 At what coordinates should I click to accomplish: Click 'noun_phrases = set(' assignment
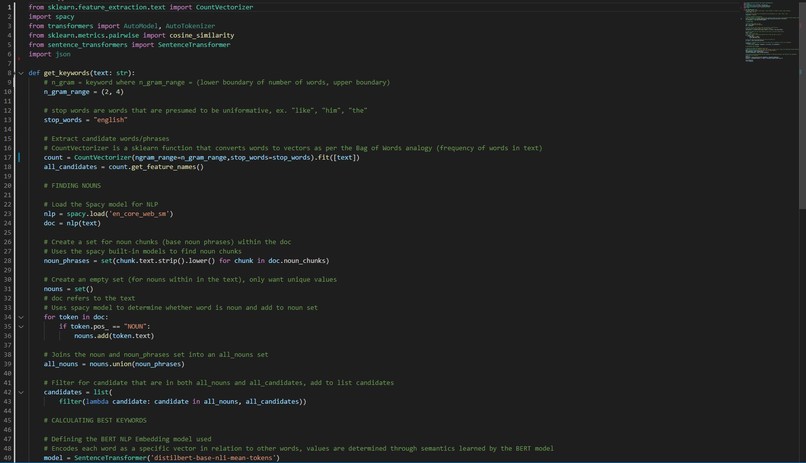pyautogui.click(x=78, y=261)
